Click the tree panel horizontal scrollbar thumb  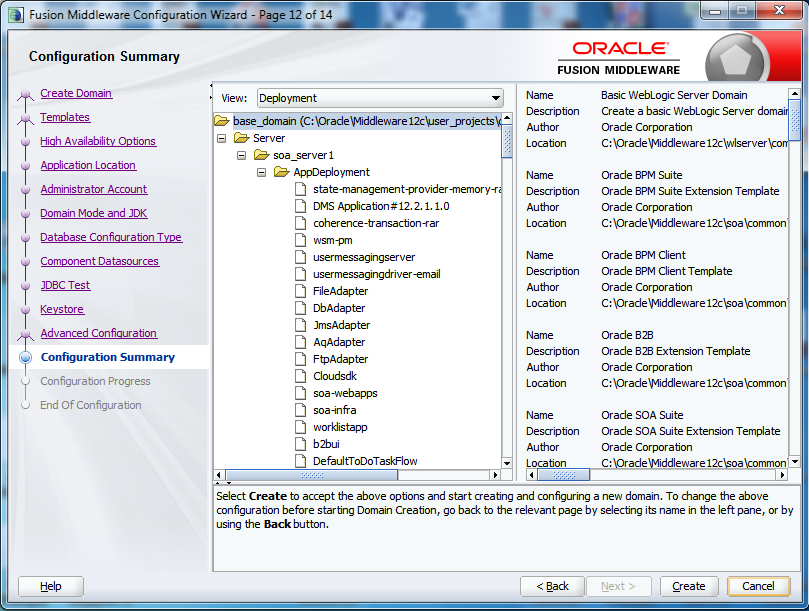[x=312, y=475]
